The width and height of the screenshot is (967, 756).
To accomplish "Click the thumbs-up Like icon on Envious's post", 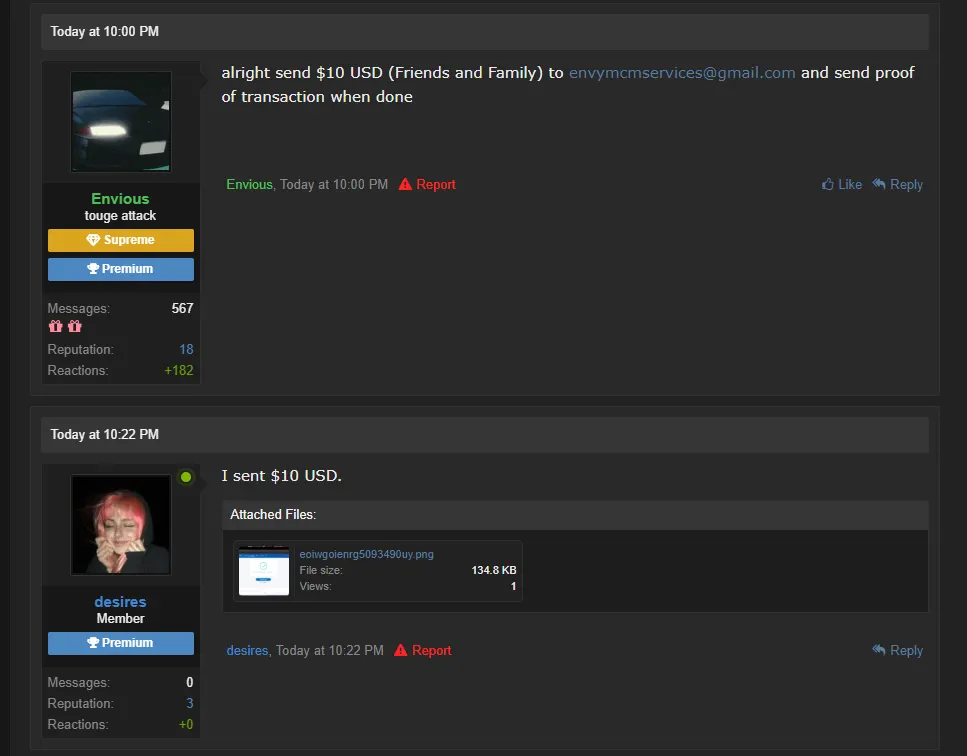I will (828, 184).
